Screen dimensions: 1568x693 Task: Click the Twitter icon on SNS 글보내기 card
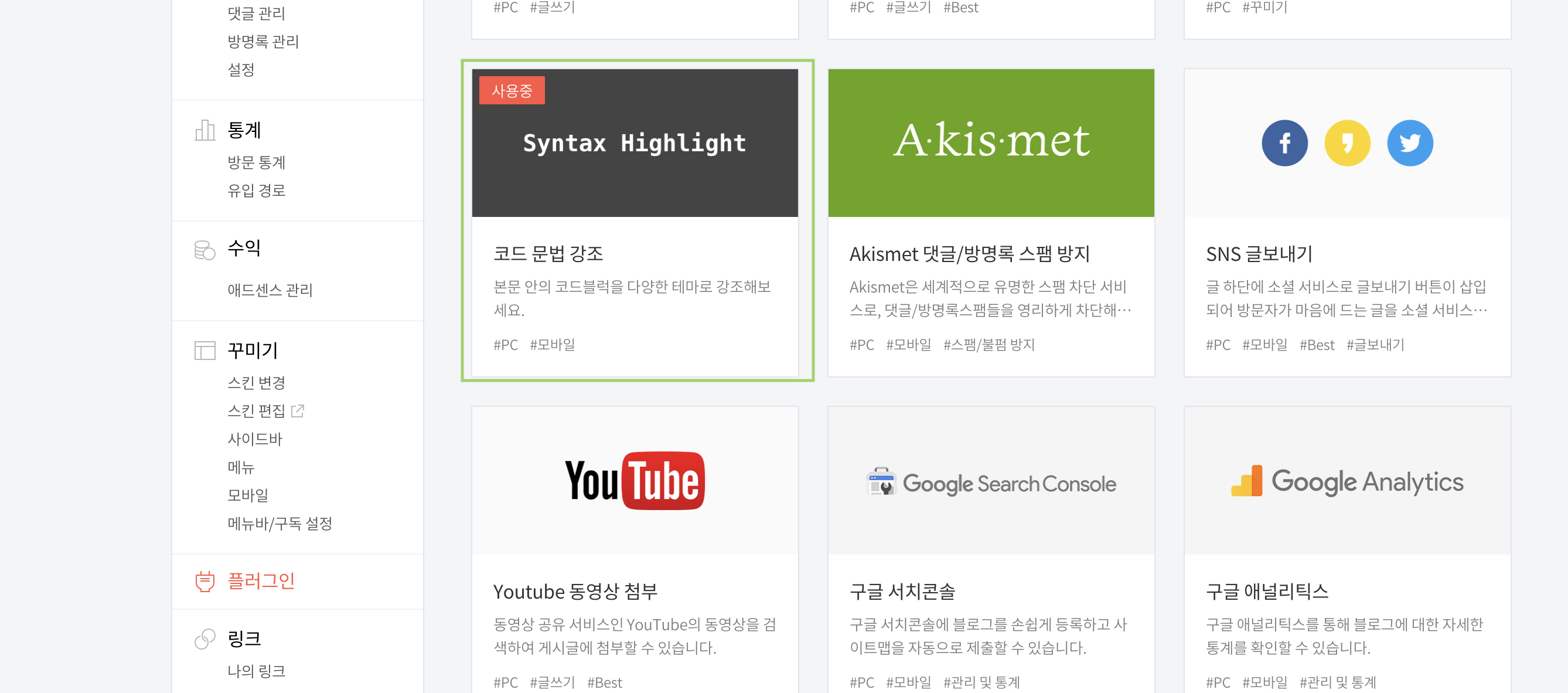pos(1409,142)
